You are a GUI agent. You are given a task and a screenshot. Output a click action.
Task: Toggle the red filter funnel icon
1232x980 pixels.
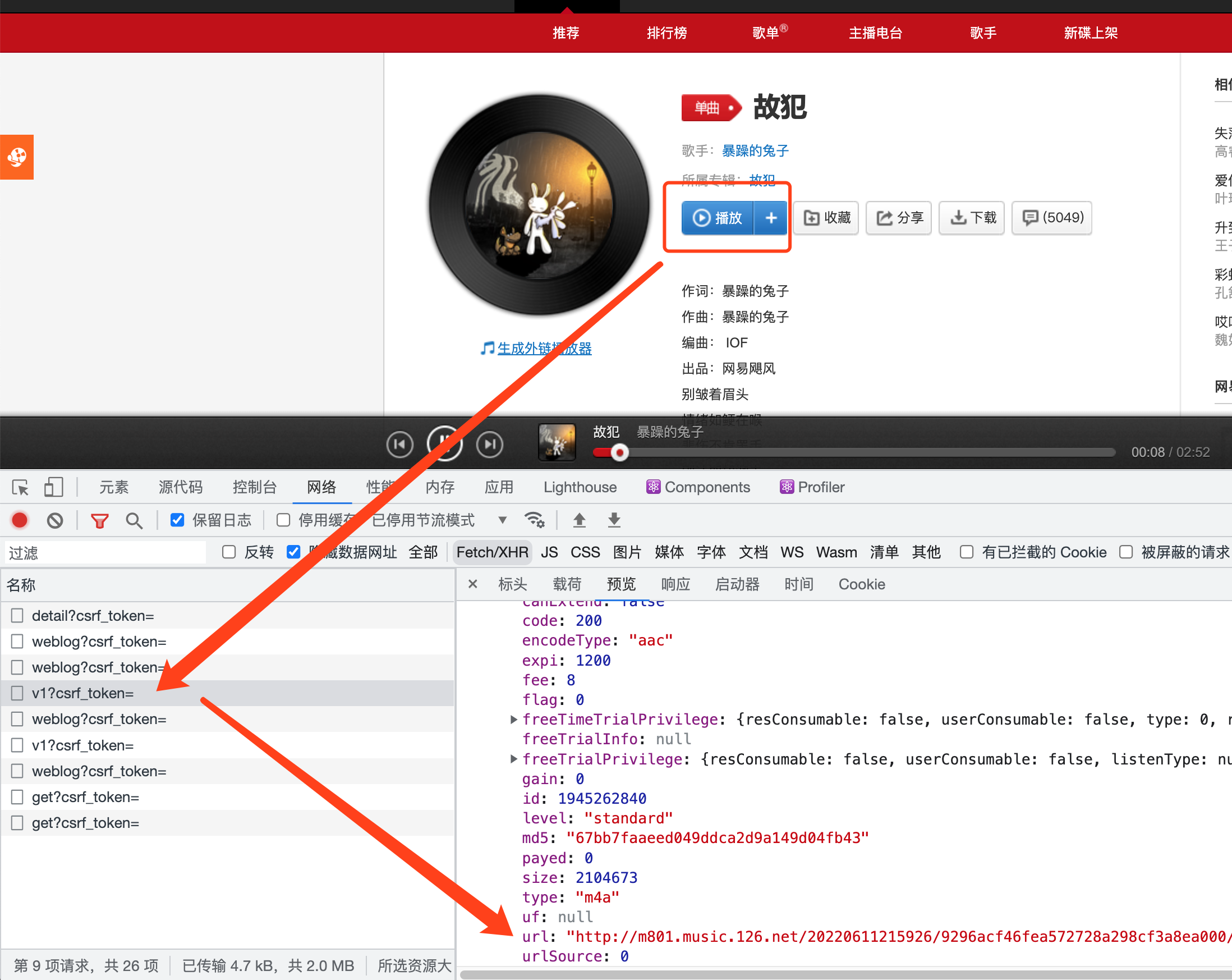click(100, 521)
